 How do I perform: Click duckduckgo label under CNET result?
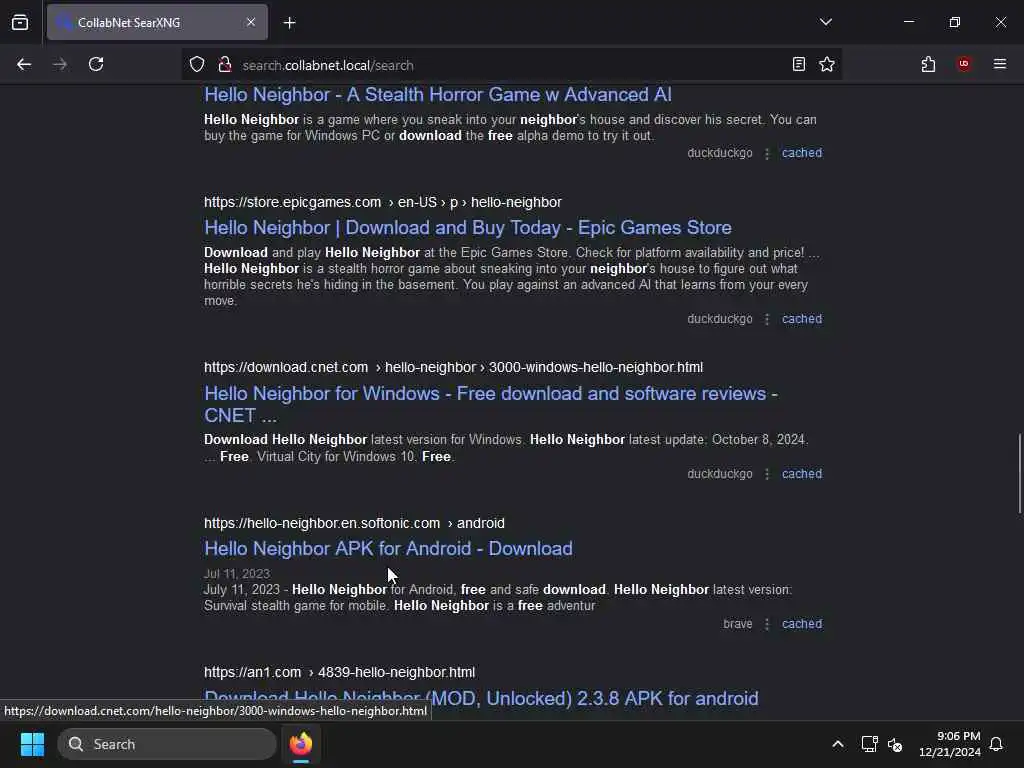[720, 473]
